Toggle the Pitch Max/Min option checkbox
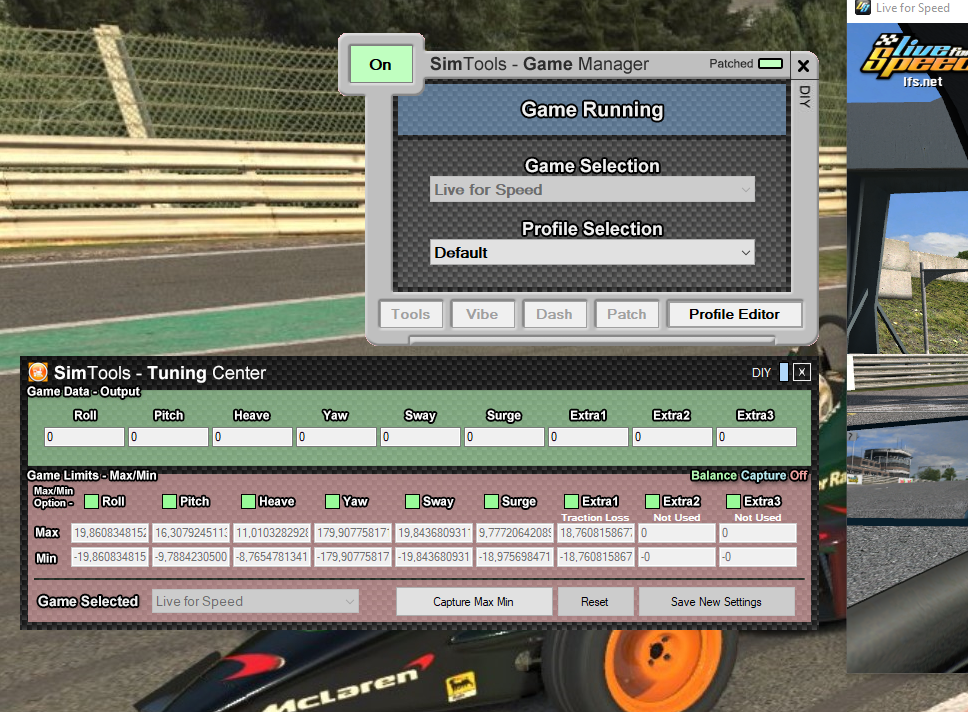The height and width of the screenshot is (712, 968). 169,501
